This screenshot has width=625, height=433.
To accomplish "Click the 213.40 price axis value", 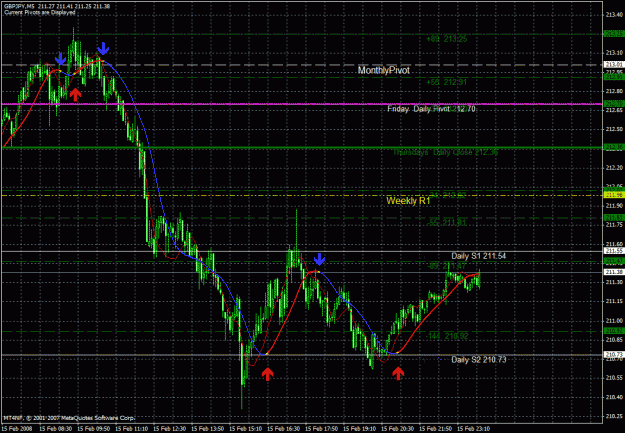I will pos(614,15).
